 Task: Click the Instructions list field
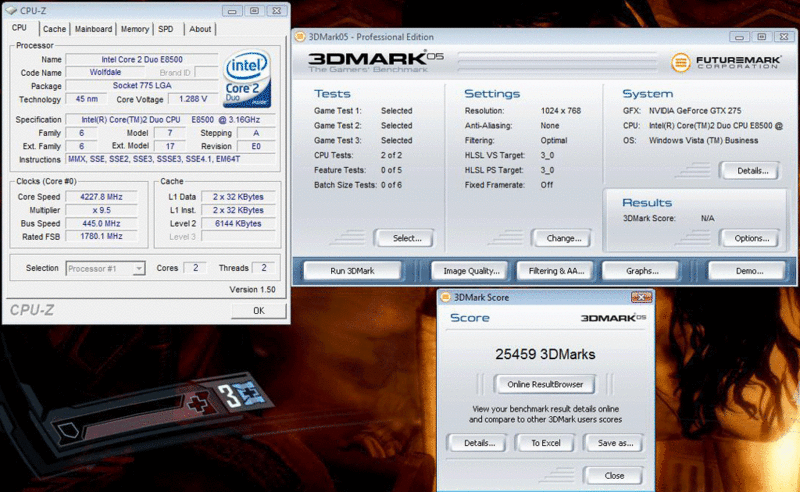pyautogui.click(x=171, y=159)
